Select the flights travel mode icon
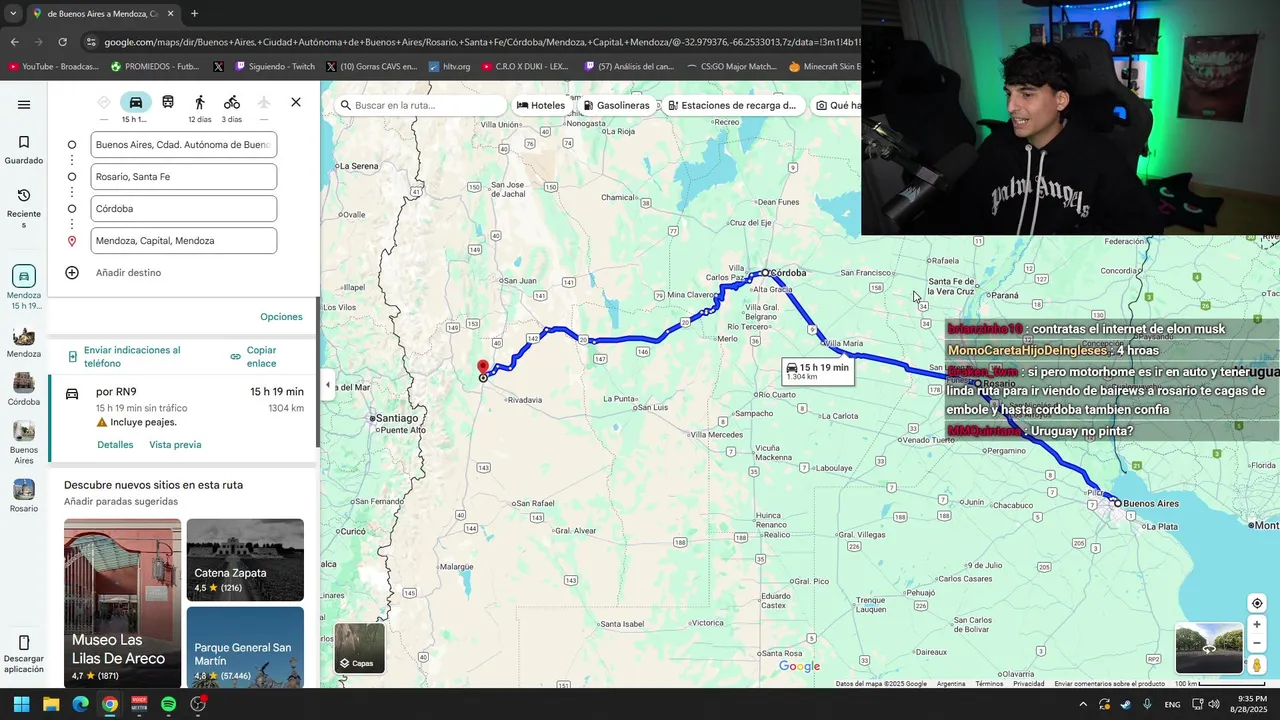This screenshot has height=720, width=1280. point(264,102)
